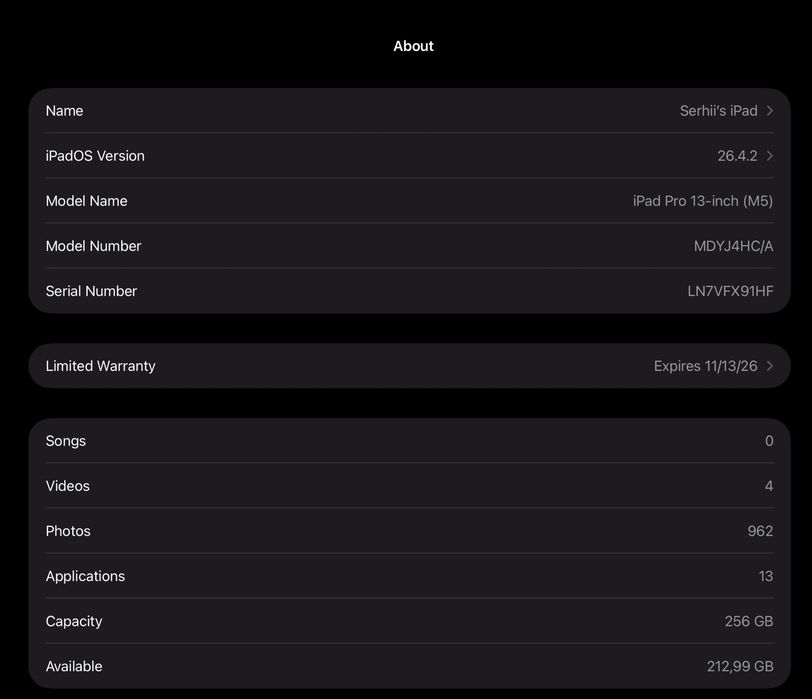The image size is (812, 699).
Task: Tap the Limited Warranty label
Action: pyautogui.click(x=100, y=366)
